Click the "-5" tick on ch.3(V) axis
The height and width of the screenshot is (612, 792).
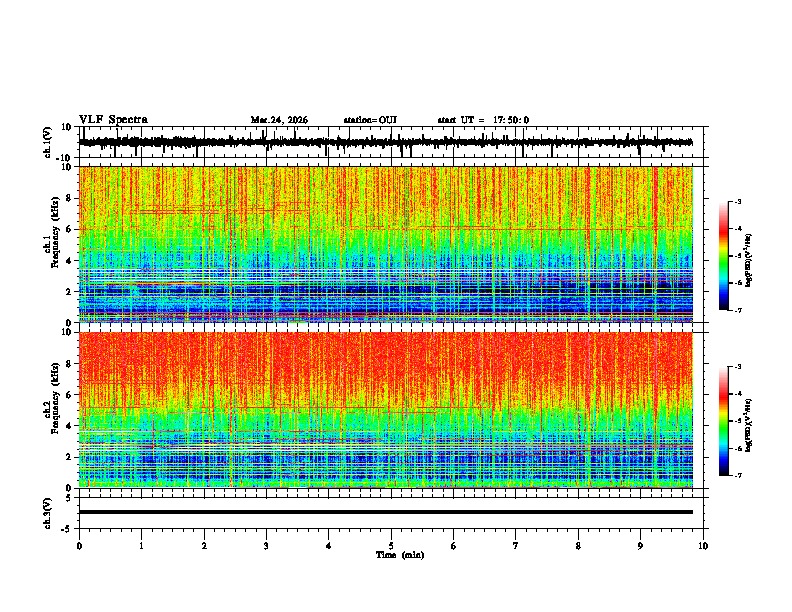(x=67, y=529)
